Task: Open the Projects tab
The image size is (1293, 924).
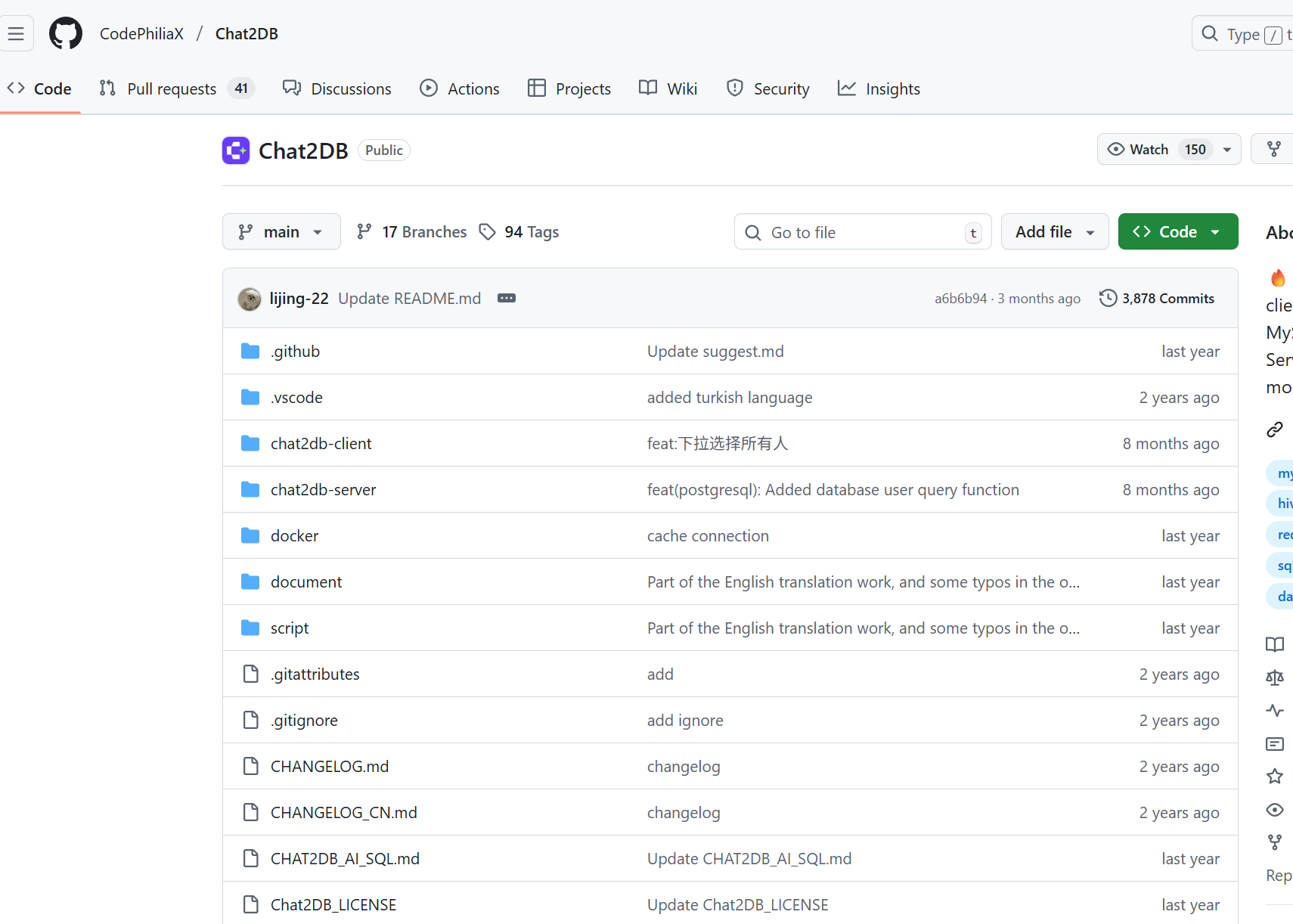Action: (x=569, y=88)
